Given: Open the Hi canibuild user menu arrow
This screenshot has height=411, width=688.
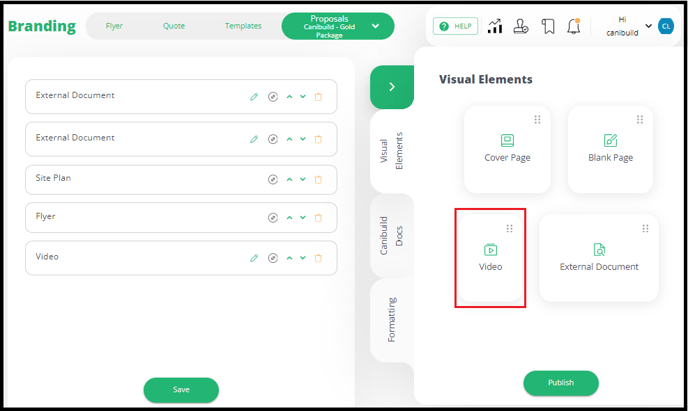Looking at the screenshot, I should point(649,26).
